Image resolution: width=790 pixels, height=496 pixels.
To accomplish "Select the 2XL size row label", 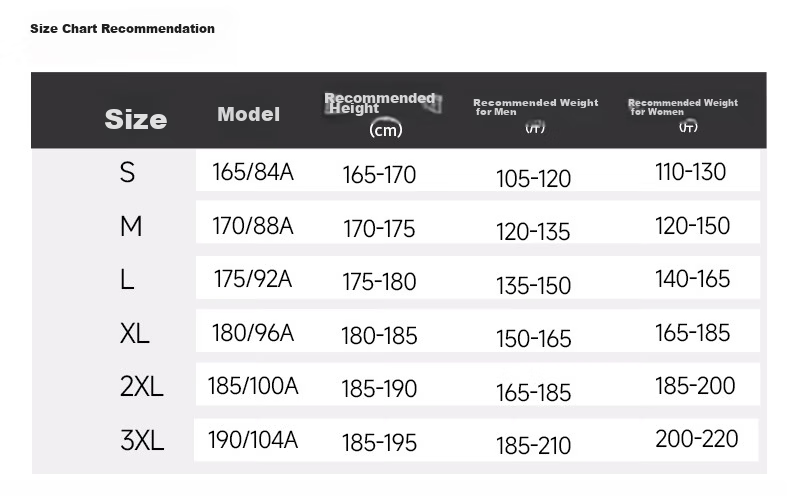I will tap(142, 387).
